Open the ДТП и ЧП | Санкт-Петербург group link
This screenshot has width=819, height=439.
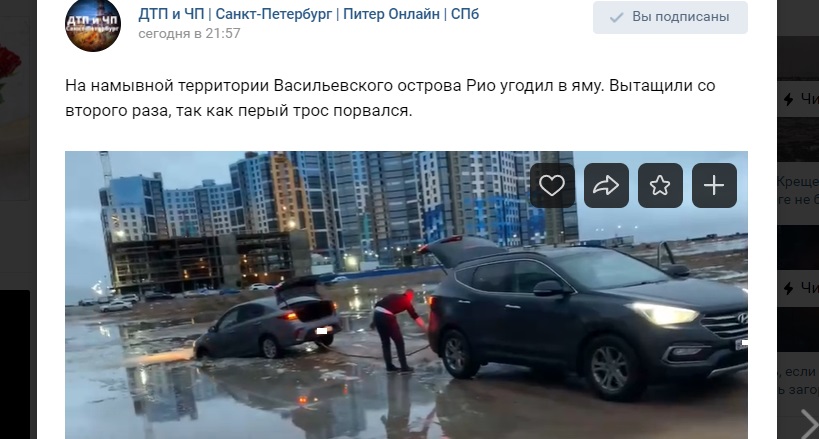point(309,14)
